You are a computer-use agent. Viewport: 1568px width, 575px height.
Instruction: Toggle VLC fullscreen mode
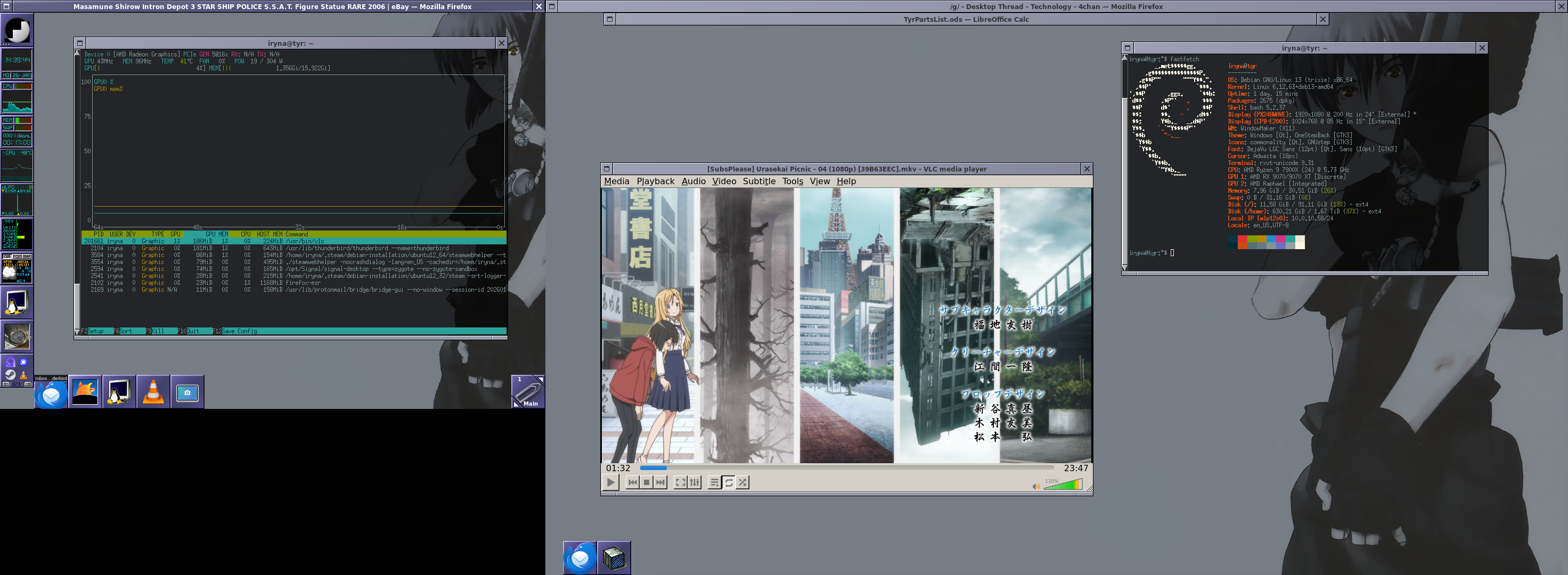(x=681, y=482)
